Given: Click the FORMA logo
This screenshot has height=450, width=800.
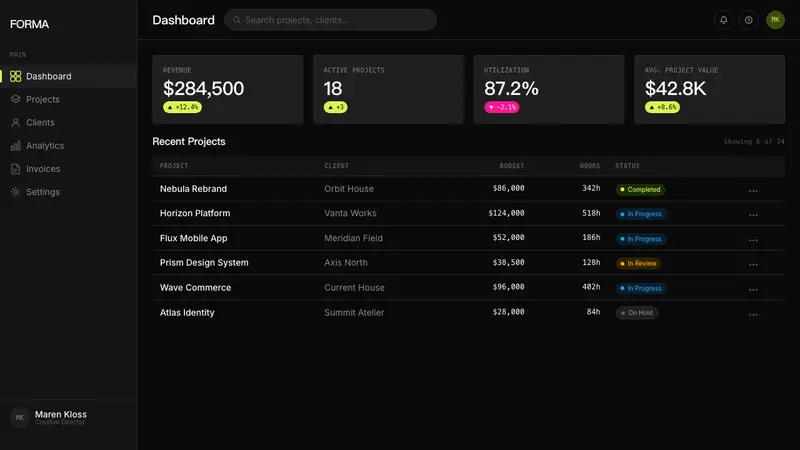Looking at the screenshot, I should (x=30, y=24).
